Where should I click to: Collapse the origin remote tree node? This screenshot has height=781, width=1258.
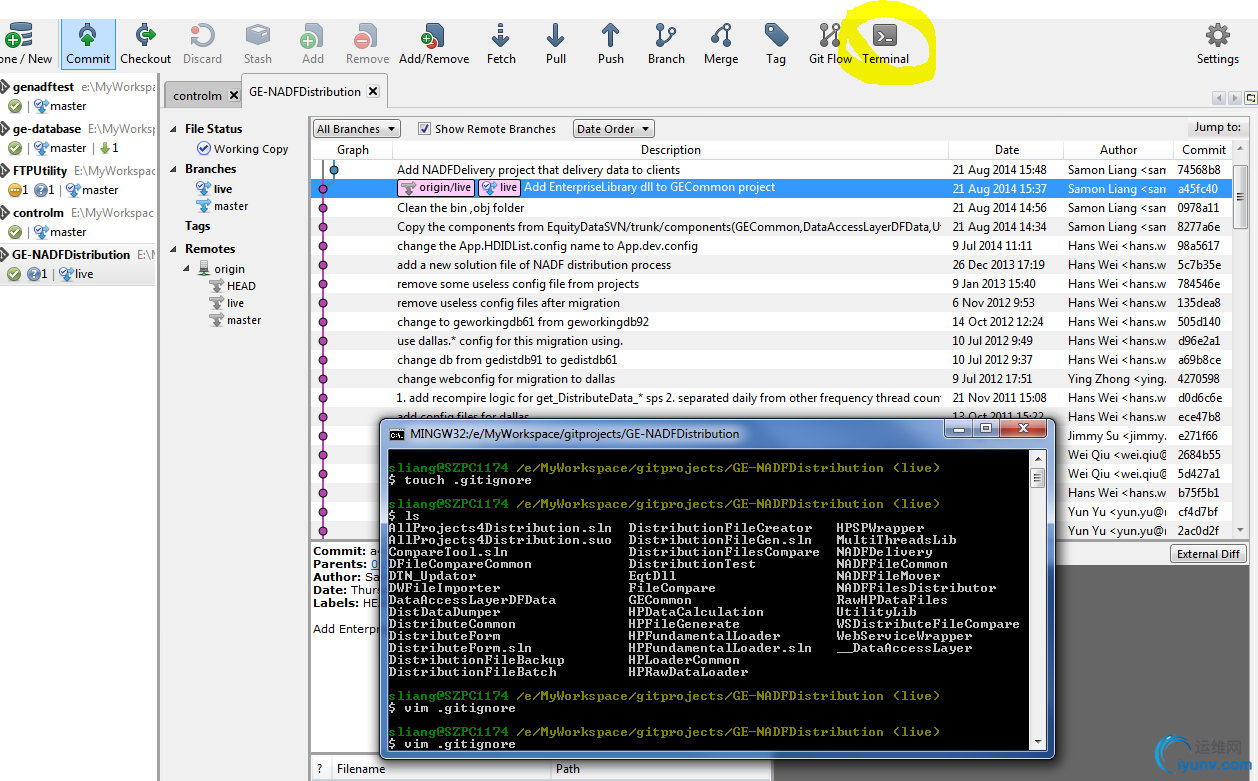click(x=187, y=269)
